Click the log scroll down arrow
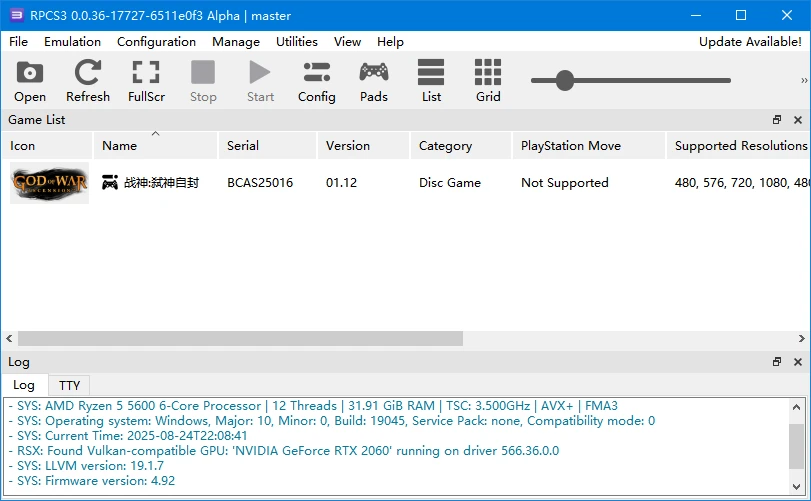 click(x=797, y=487)
